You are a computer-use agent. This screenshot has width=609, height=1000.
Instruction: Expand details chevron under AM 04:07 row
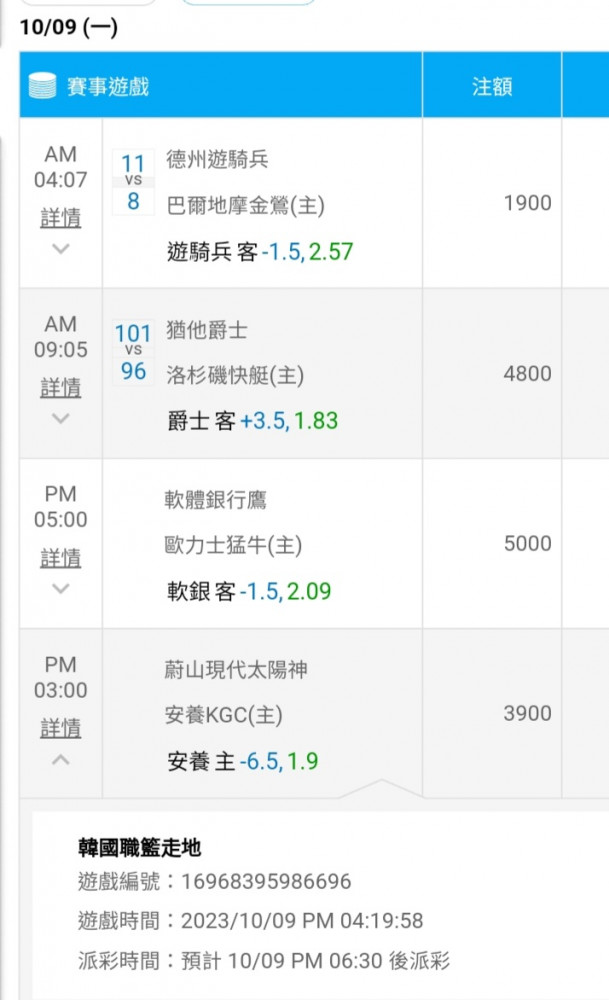[61, 249]
